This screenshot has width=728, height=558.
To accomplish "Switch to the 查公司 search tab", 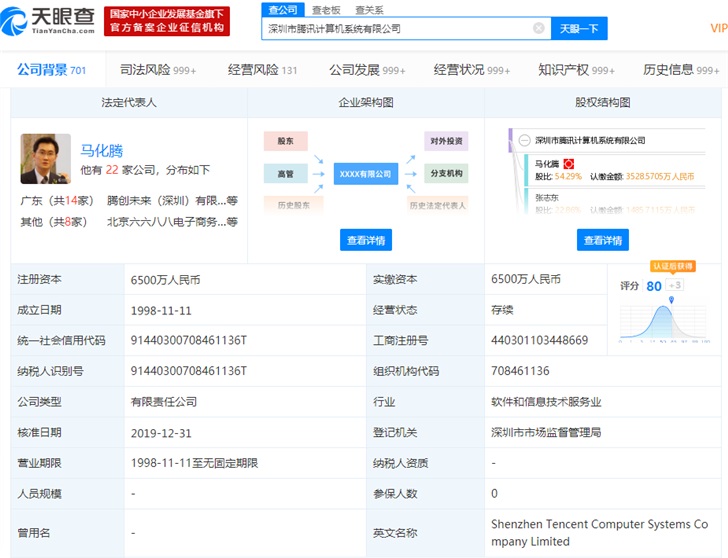I will click(x=283, y=10).
